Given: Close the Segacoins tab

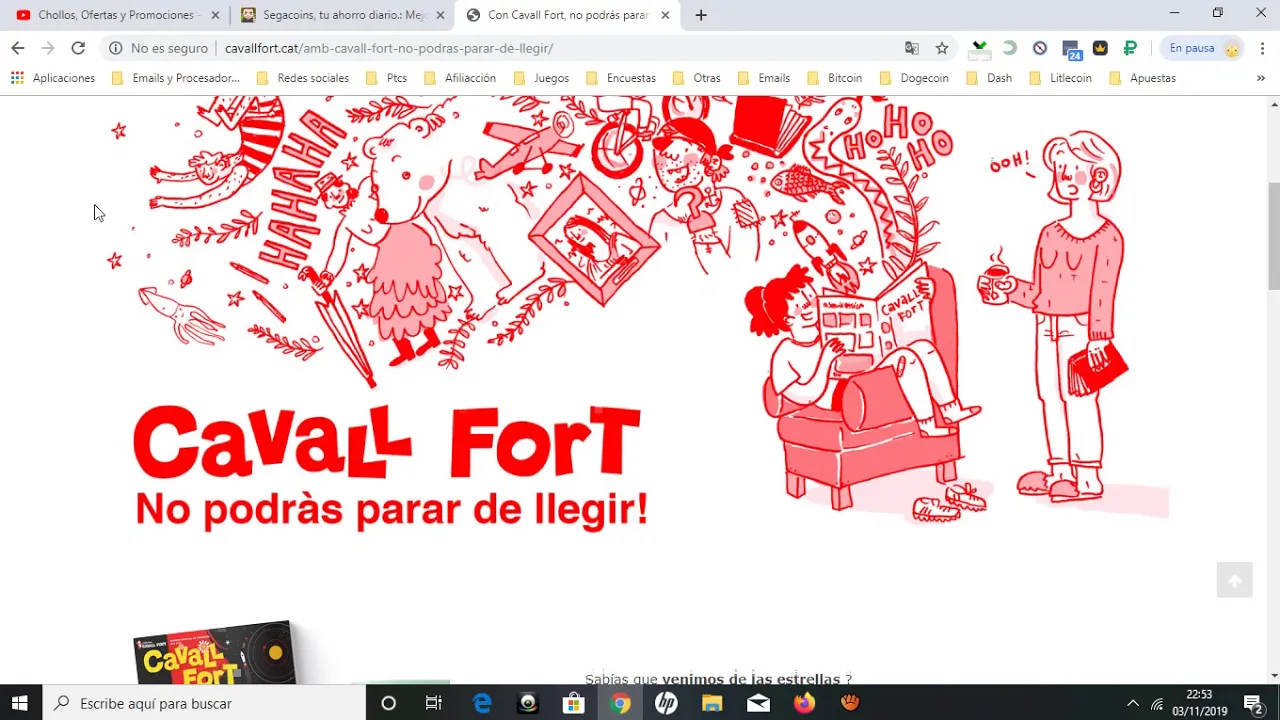Looking at the screenshot, I should click(440, 15).
